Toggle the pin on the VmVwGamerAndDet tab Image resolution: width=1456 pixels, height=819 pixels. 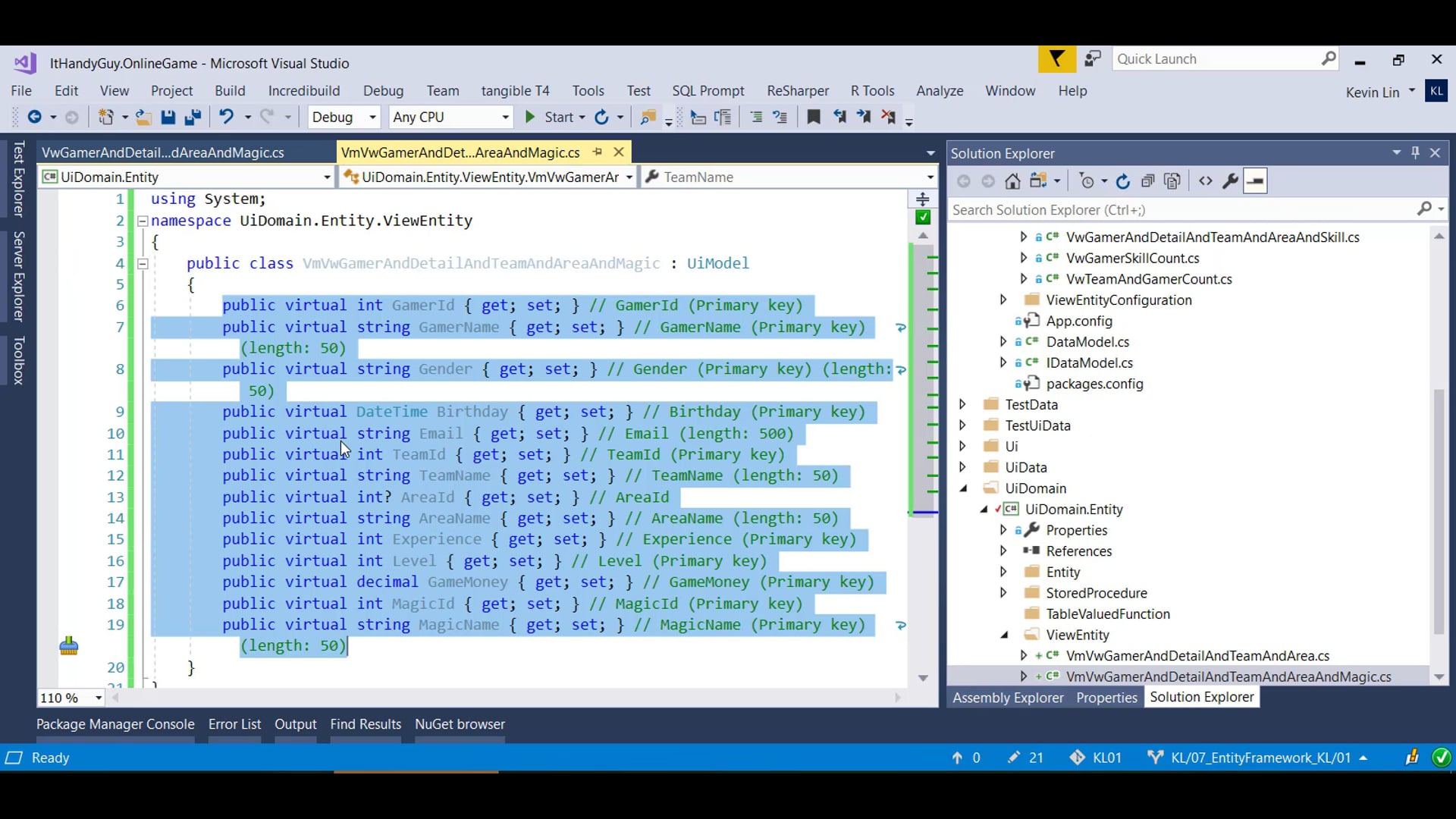click(598, 152)
